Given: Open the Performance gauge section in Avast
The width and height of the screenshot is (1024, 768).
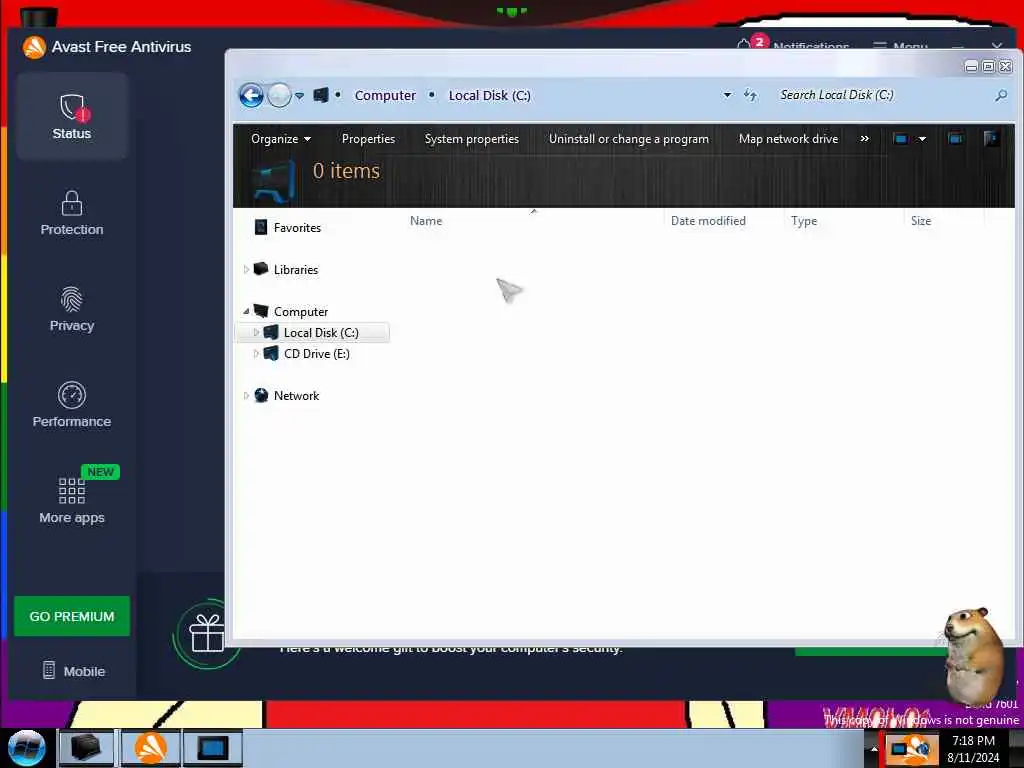Looking at the screenshot, I should pyautogui.click(x=72, y=405).
